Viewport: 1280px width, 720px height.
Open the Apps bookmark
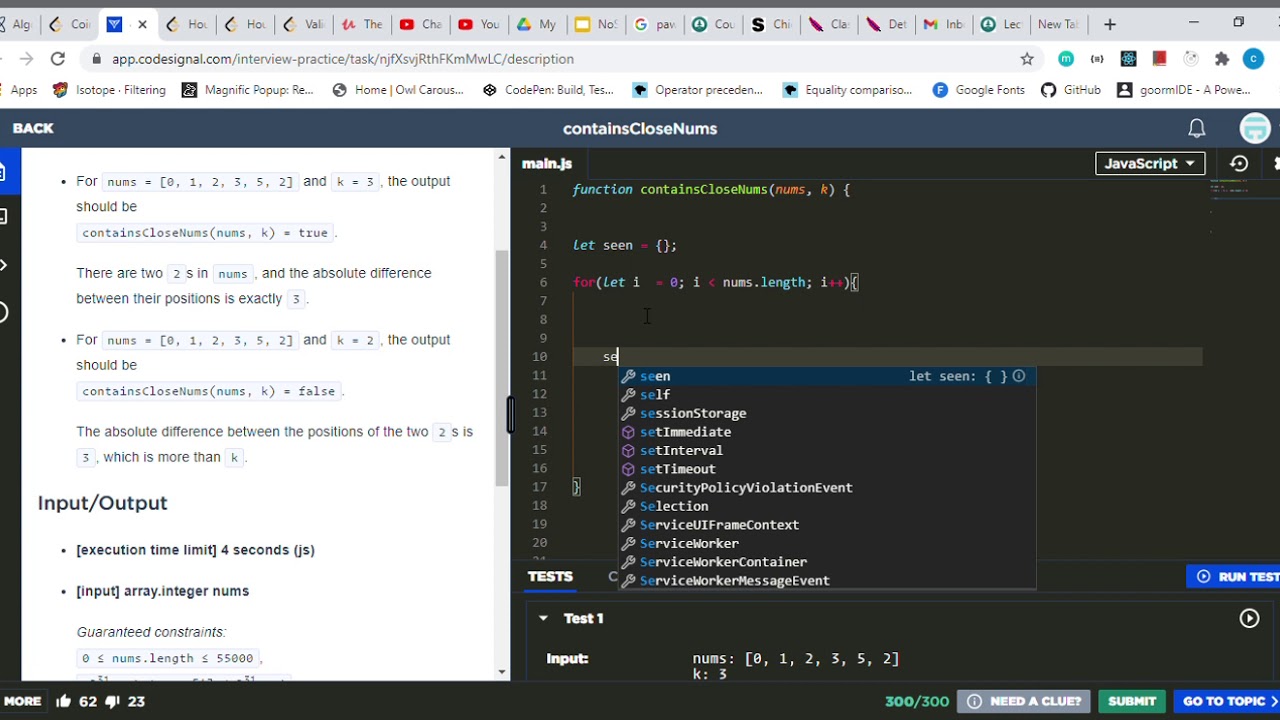[x=23, y=90]
